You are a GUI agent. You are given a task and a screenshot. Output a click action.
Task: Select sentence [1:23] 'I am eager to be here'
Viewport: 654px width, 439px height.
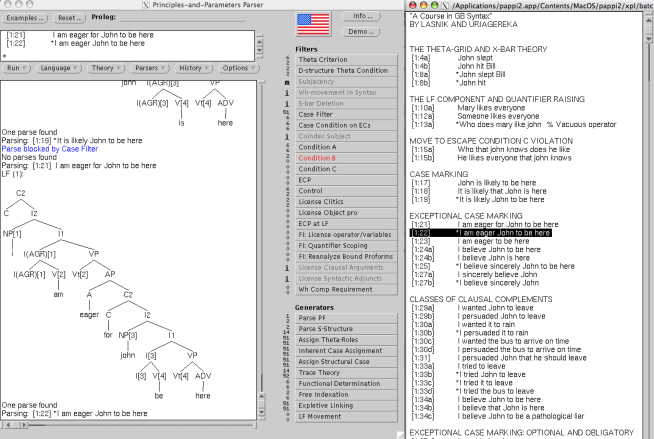pos(470,241)
